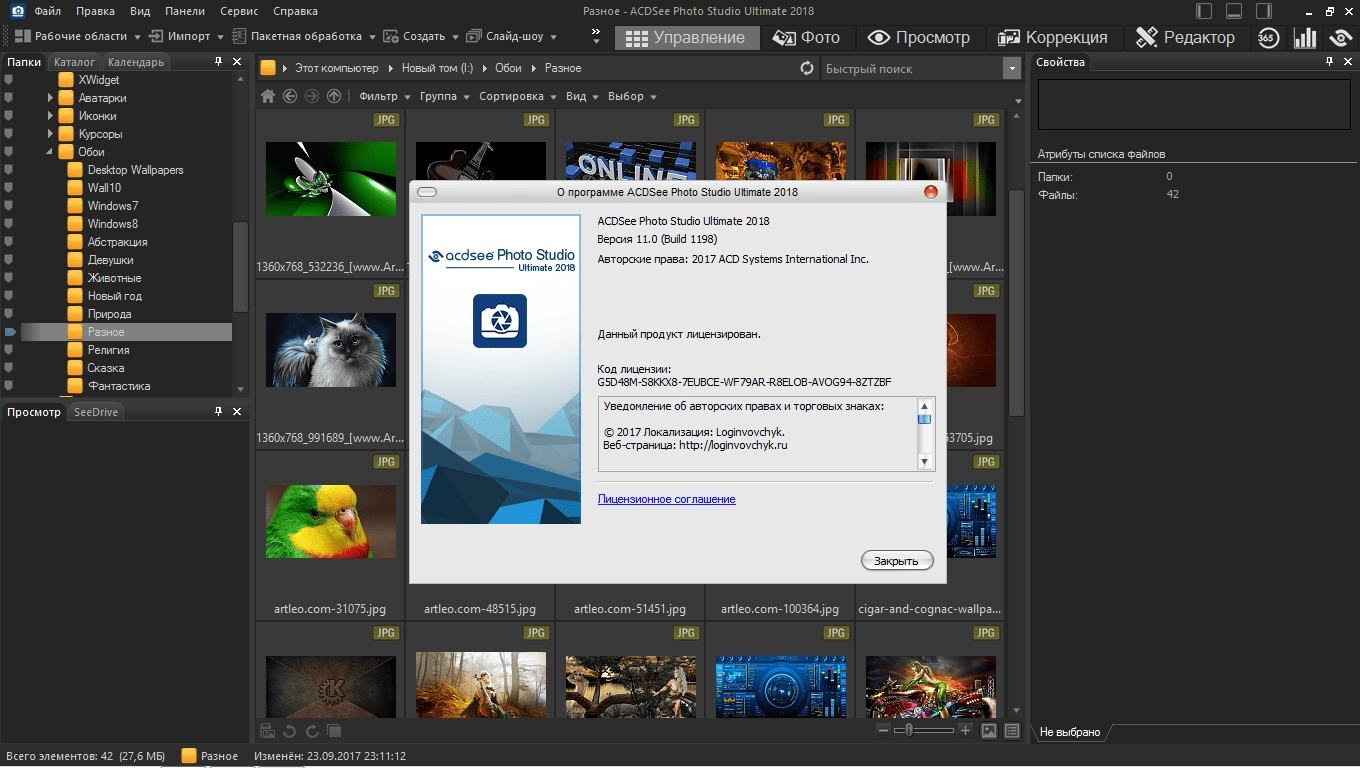Expand the Аватарки folder
Screen dimensions: 1360x768
(50, 98)
